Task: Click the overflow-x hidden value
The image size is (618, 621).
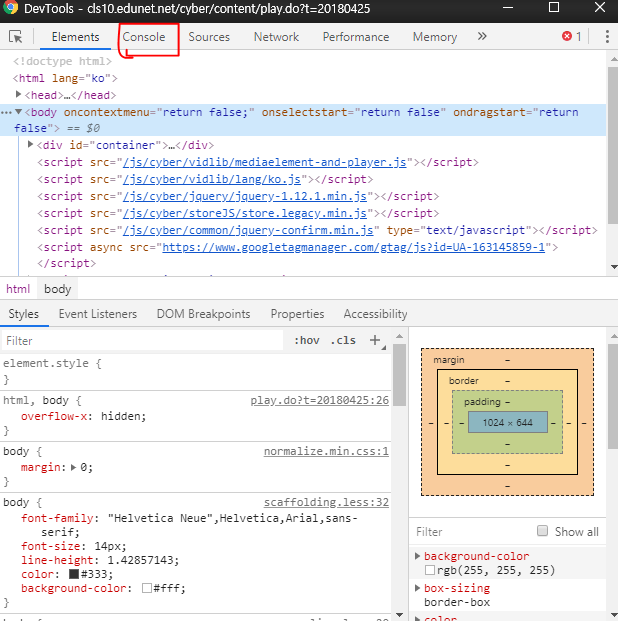Action: 123,416
